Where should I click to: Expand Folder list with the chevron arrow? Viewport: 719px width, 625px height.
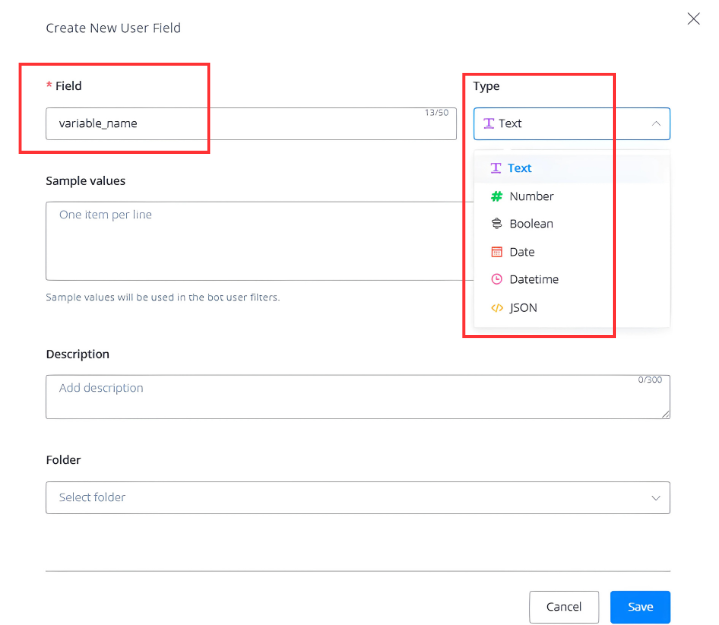coord(656,497)
